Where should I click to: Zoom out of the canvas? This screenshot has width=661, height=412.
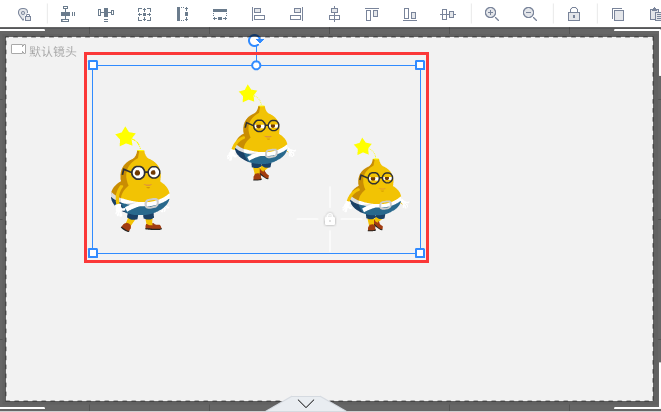click(x=530, y=14)
